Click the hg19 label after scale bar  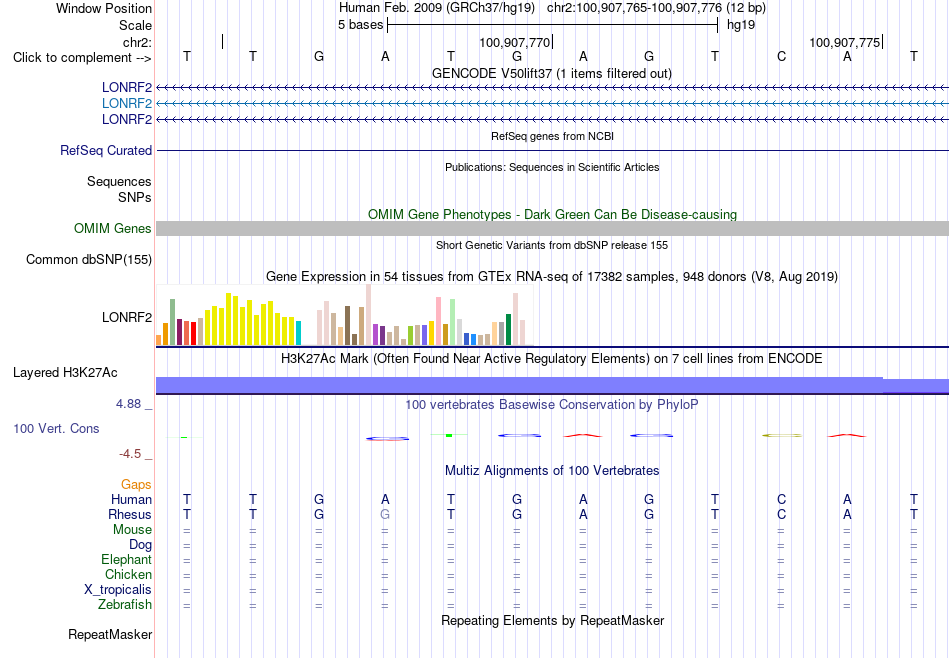click(x=741, y=25)
